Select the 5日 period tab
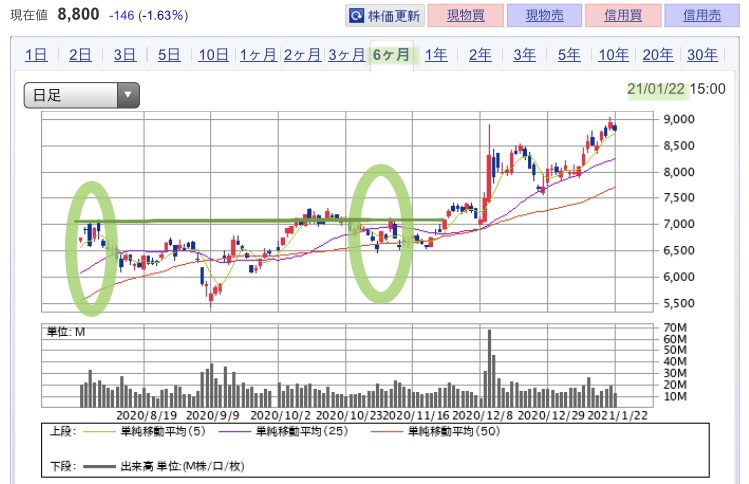749x484 pixels. [x=169, y=55]
